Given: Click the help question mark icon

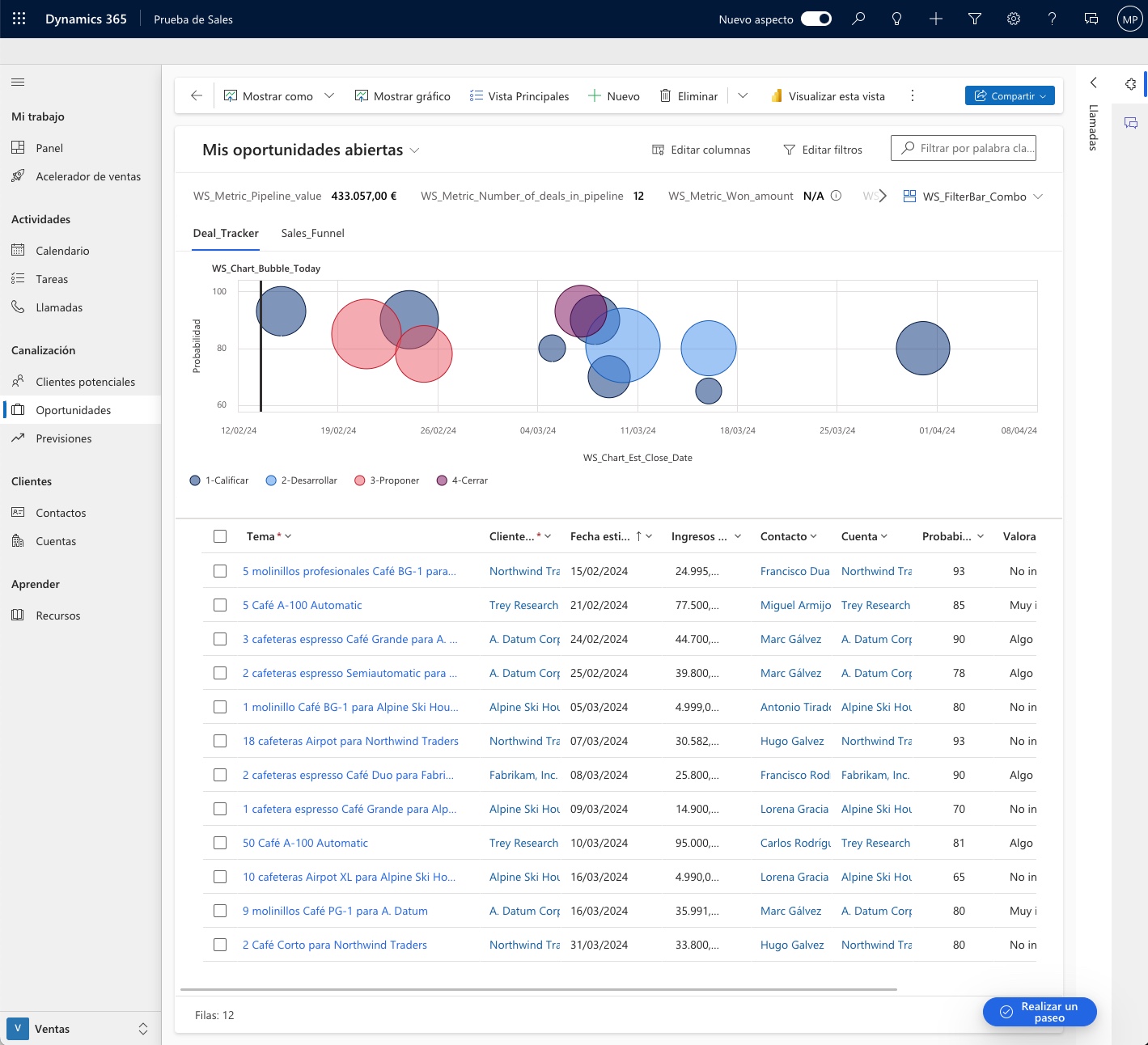Looking at the screenshot, I should click(1052, 19).
